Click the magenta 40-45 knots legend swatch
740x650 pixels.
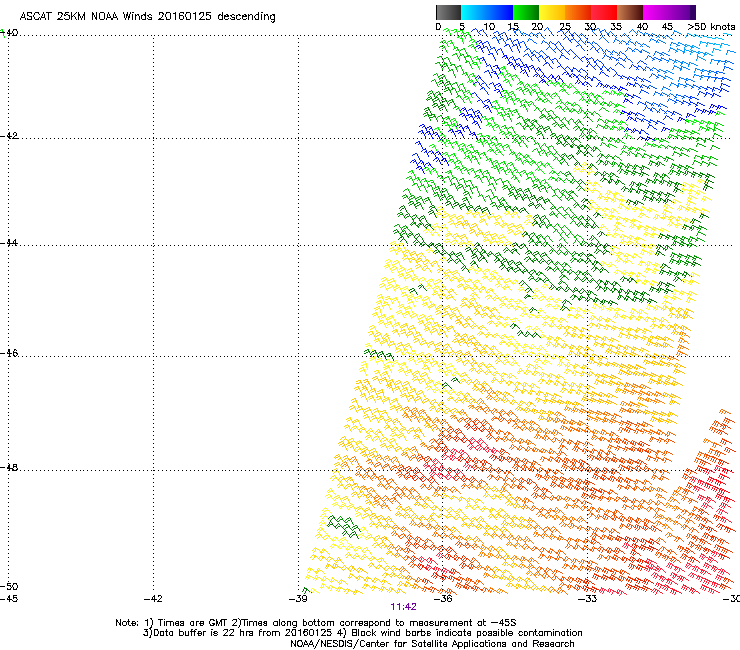pos(656,12)
